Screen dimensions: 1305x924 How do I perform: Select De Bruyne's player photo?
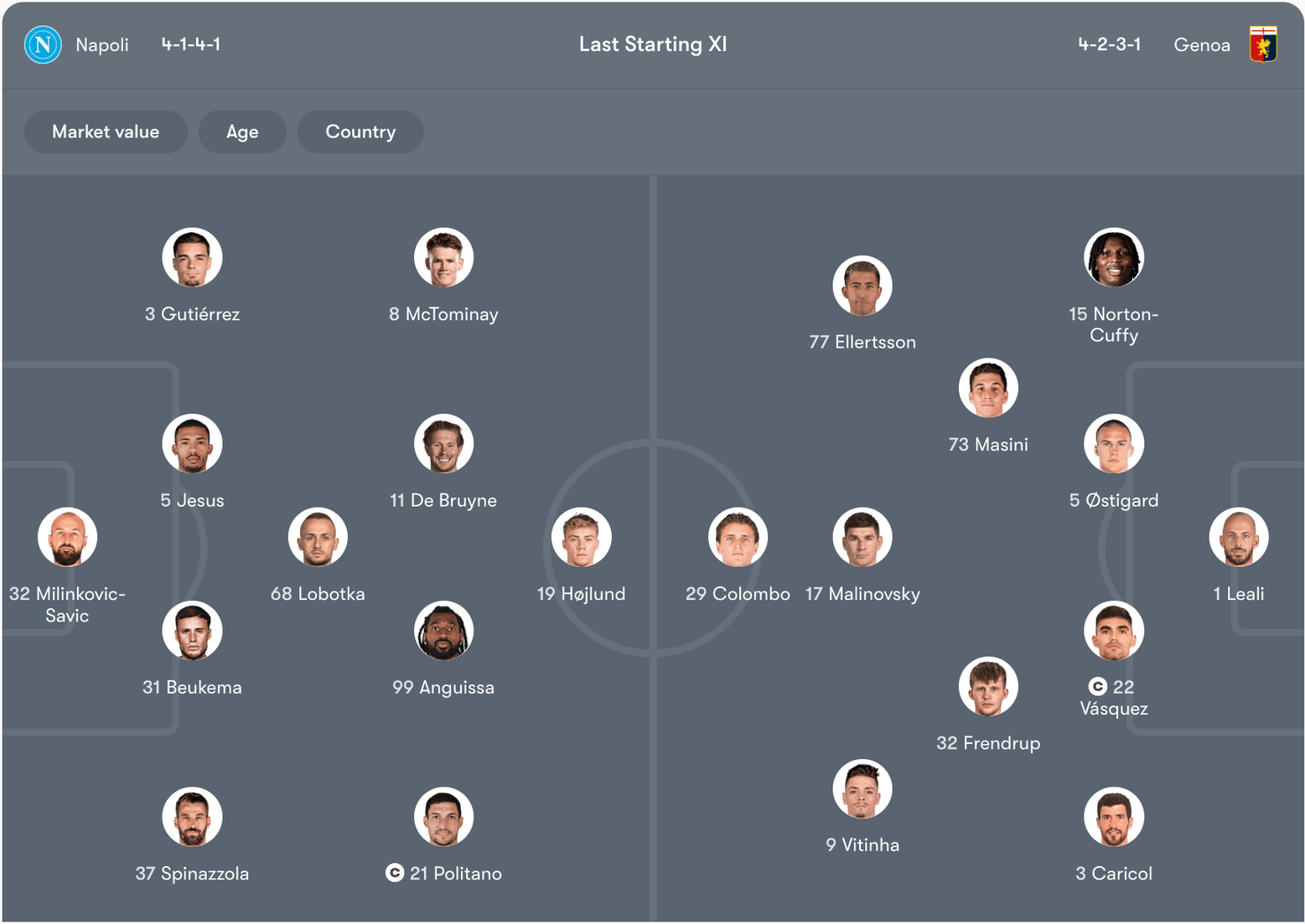click(443, 443)
